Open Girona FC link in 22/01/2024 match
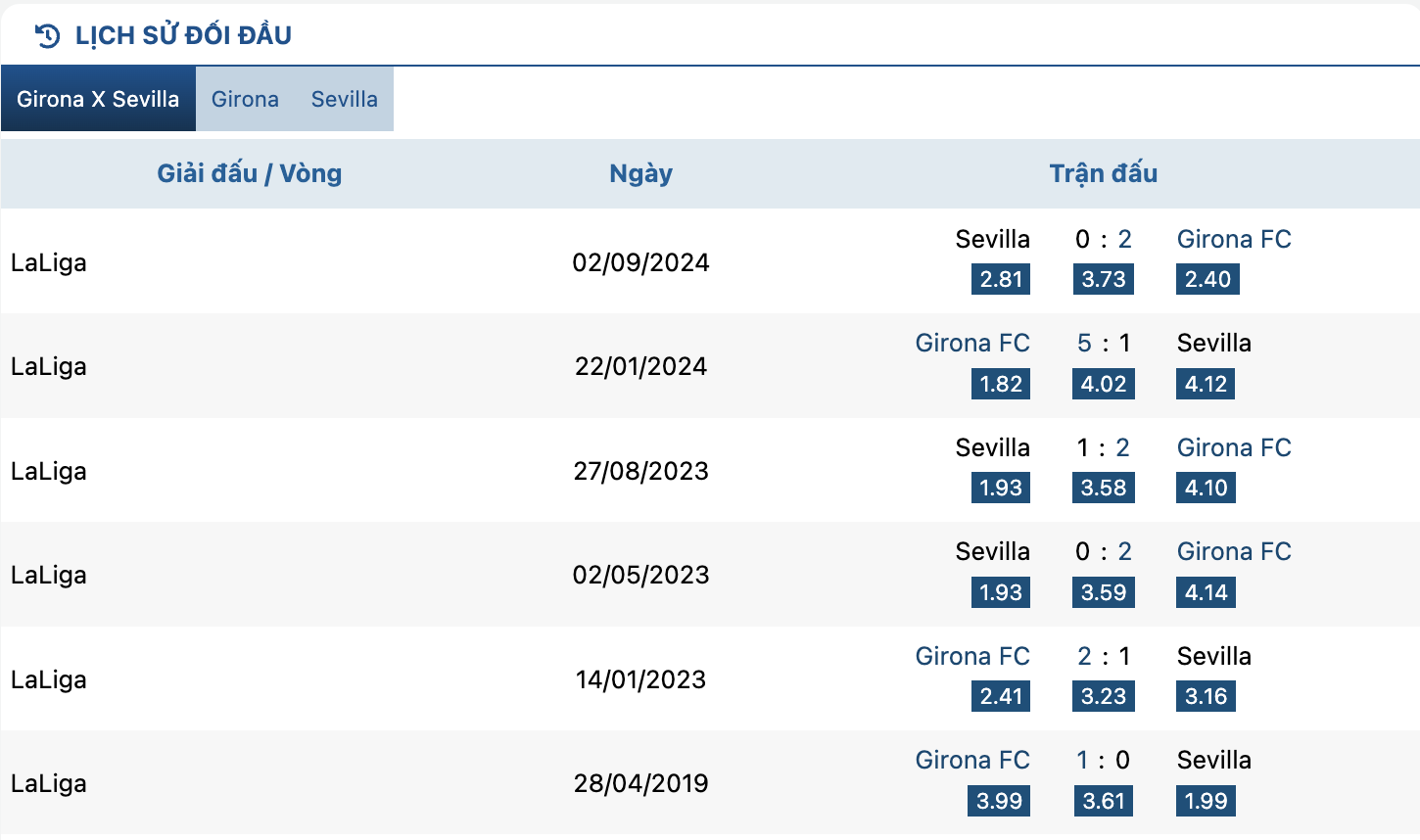The width and height of the screenshot is (1420, 840). tap(972, 343)
